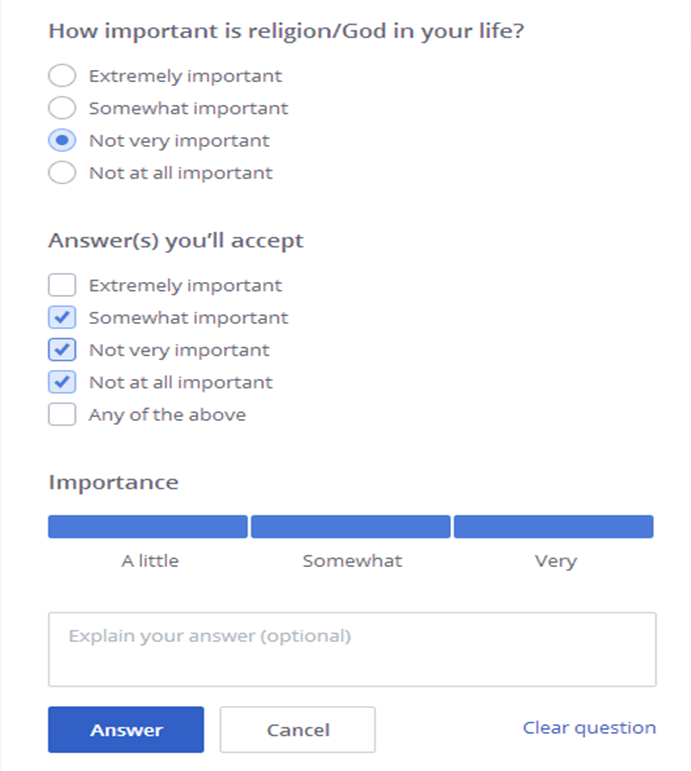Screen dimensions: 691x771
Task: Set importance bar to 'Very' segment
Action: click(x=553, y=527)
